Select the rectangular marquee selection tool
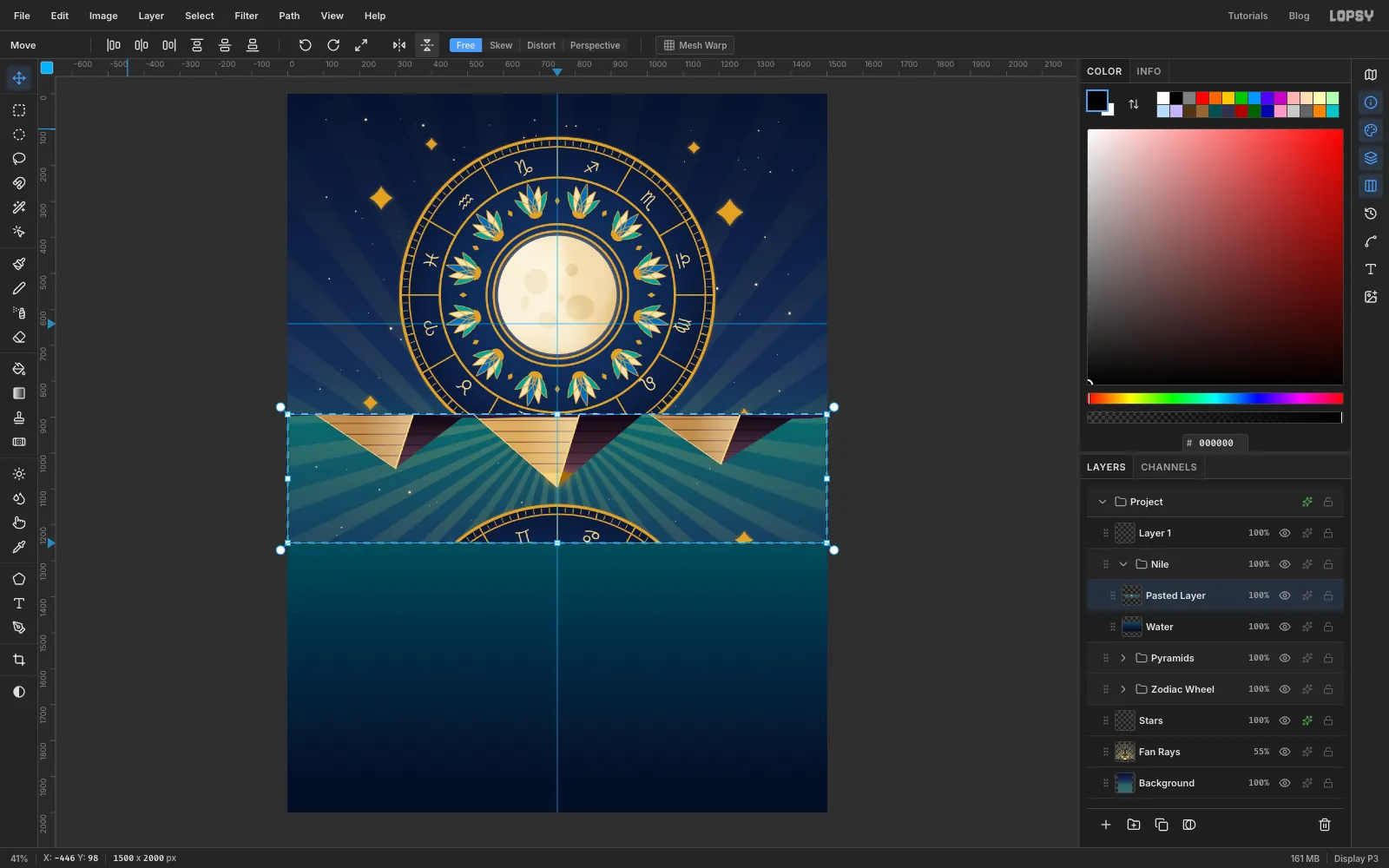This screenshot has height=868, width=1389. [x=18, y=110]
